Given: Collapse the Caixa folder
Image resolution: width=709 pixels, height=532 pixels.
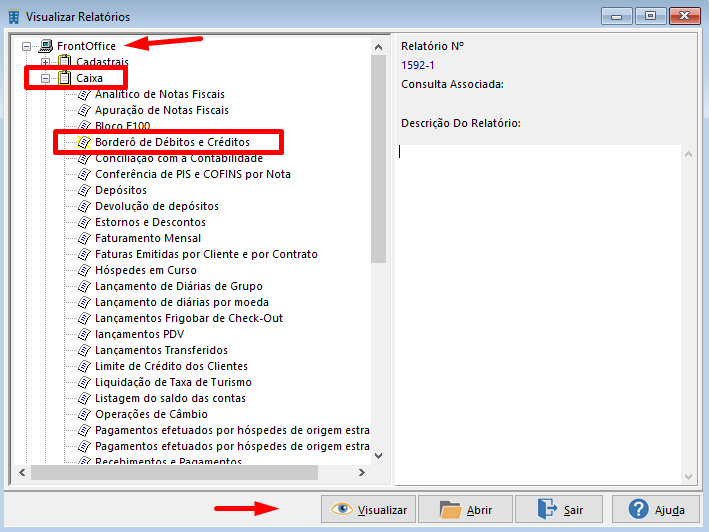Looking at the screenshot, I should click(45, 78).
